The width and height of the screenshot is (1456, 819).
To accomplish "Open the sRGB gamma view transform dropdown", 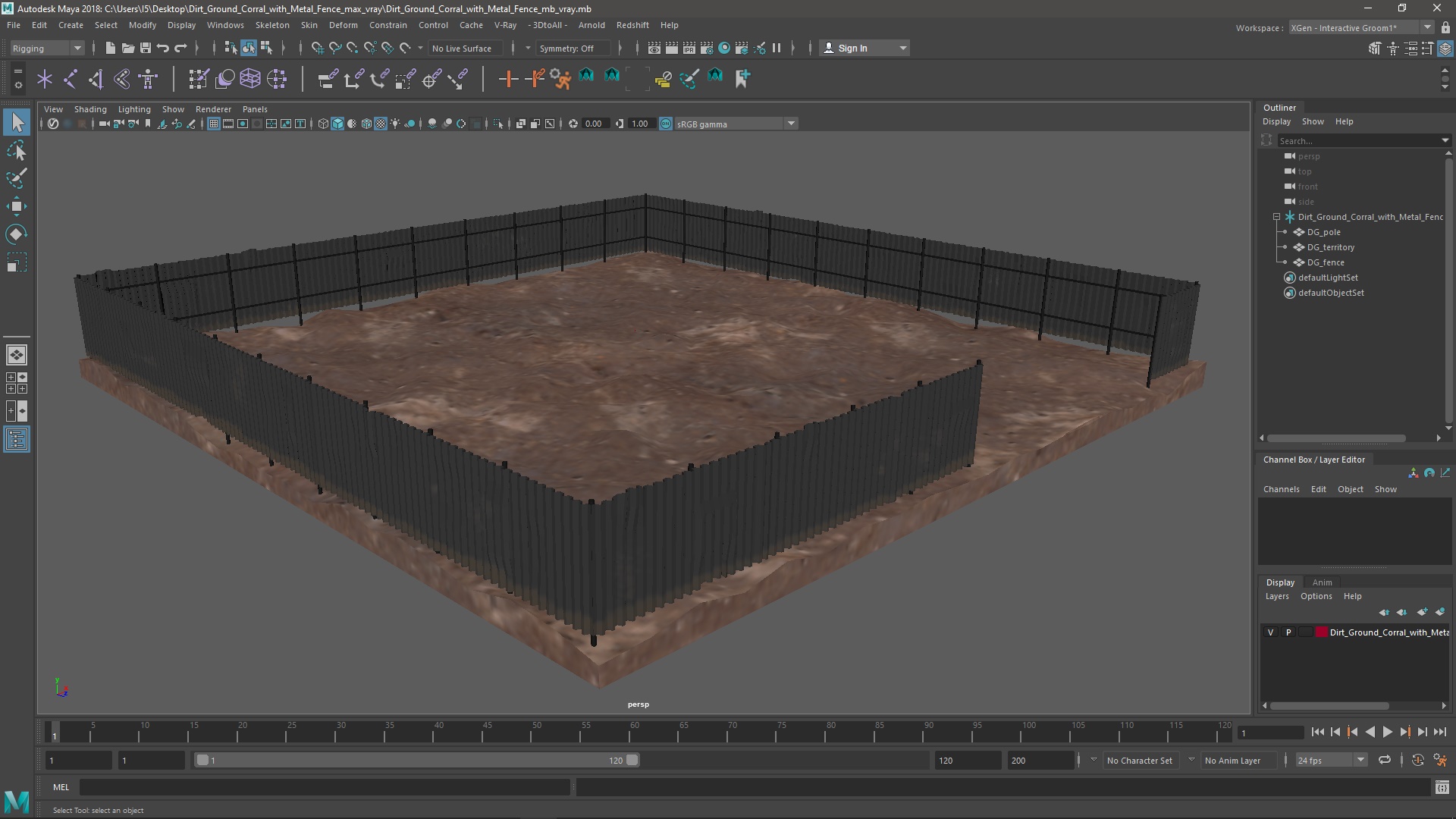I will 735,124.
